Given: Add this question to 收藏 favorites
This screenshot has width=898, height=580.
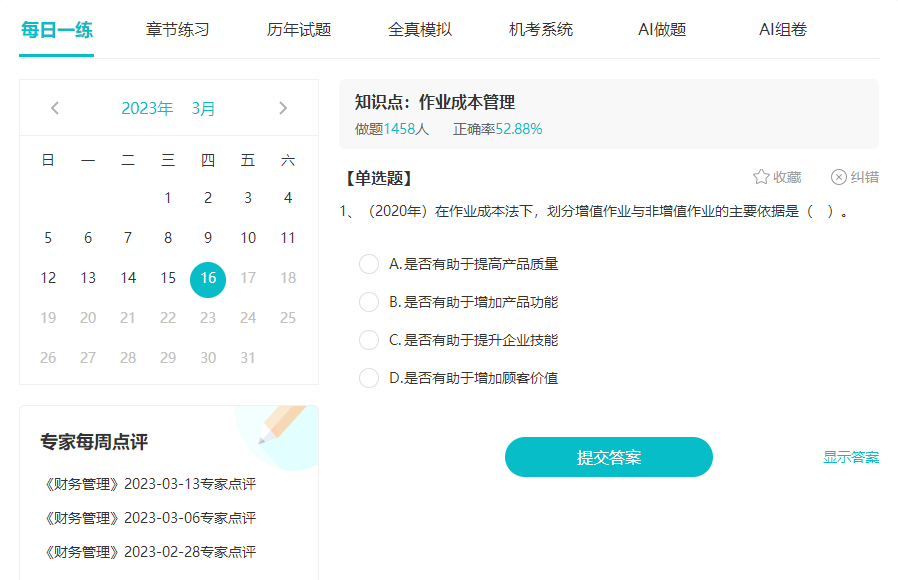Looking at the screenshot, I should (x=779, y=177).
